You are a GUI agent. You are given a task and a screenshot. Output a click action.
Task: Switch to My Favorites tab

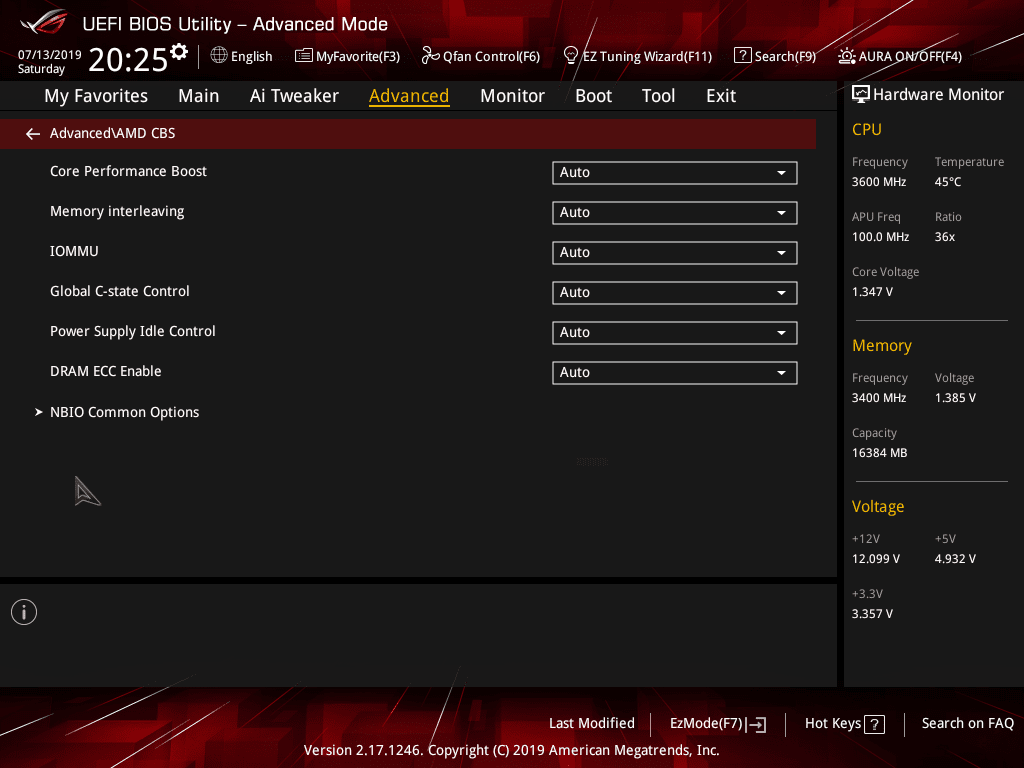click(x=96, y=96)
